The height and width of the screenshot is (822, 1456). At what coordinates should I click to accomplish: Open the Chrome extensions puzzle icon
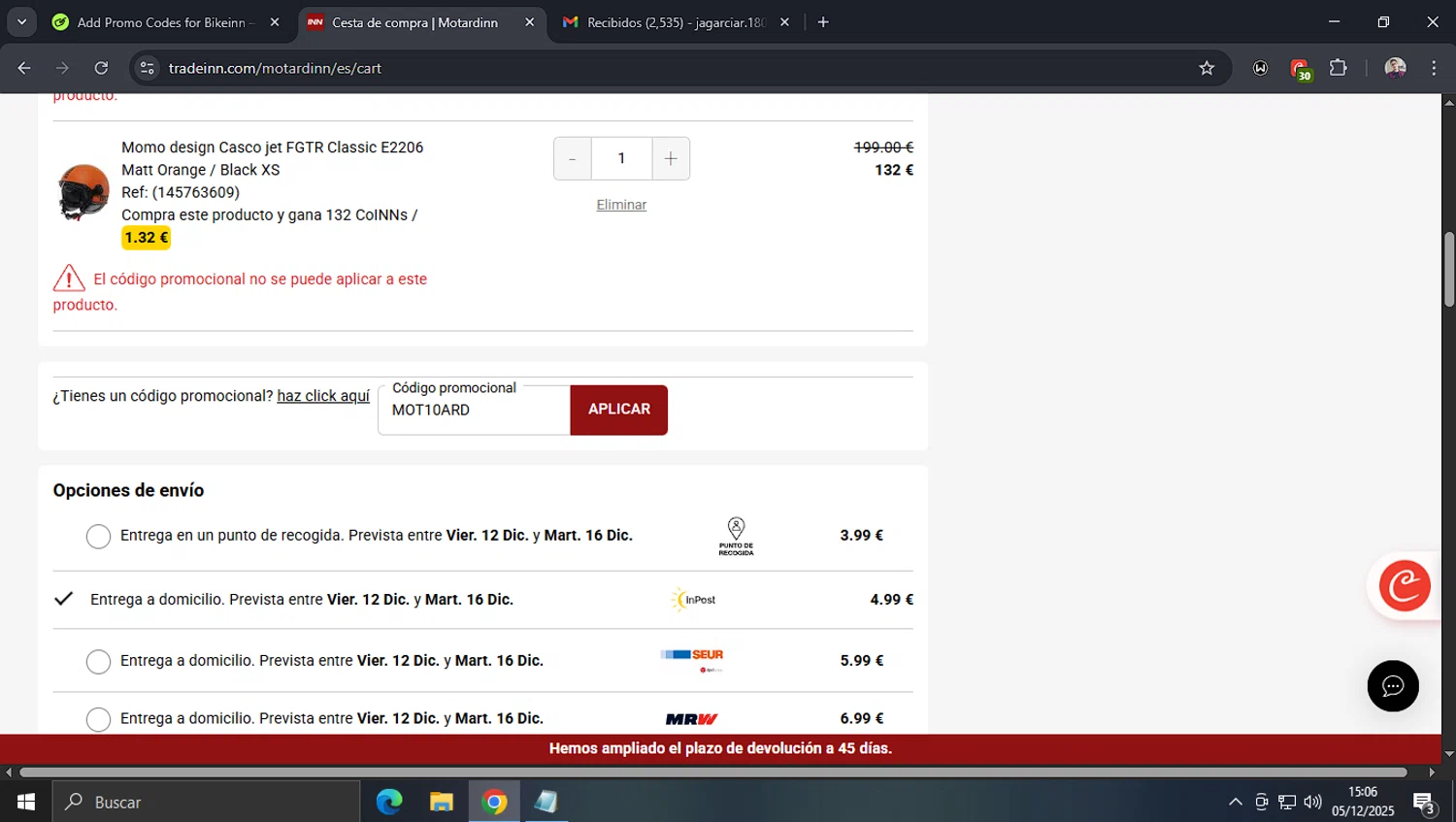(1338, 68)
